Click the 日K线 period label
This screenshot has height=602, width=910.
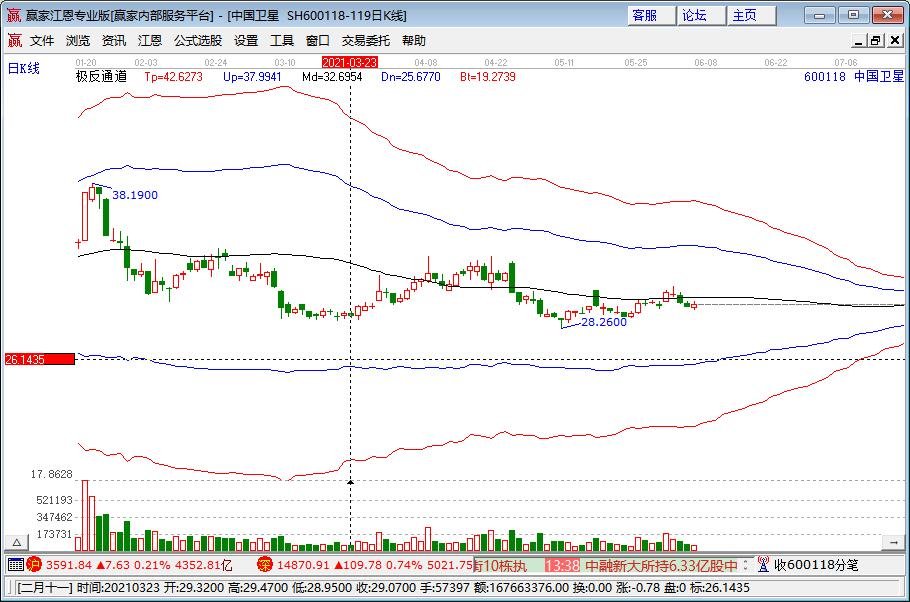(x=24, y=69)
